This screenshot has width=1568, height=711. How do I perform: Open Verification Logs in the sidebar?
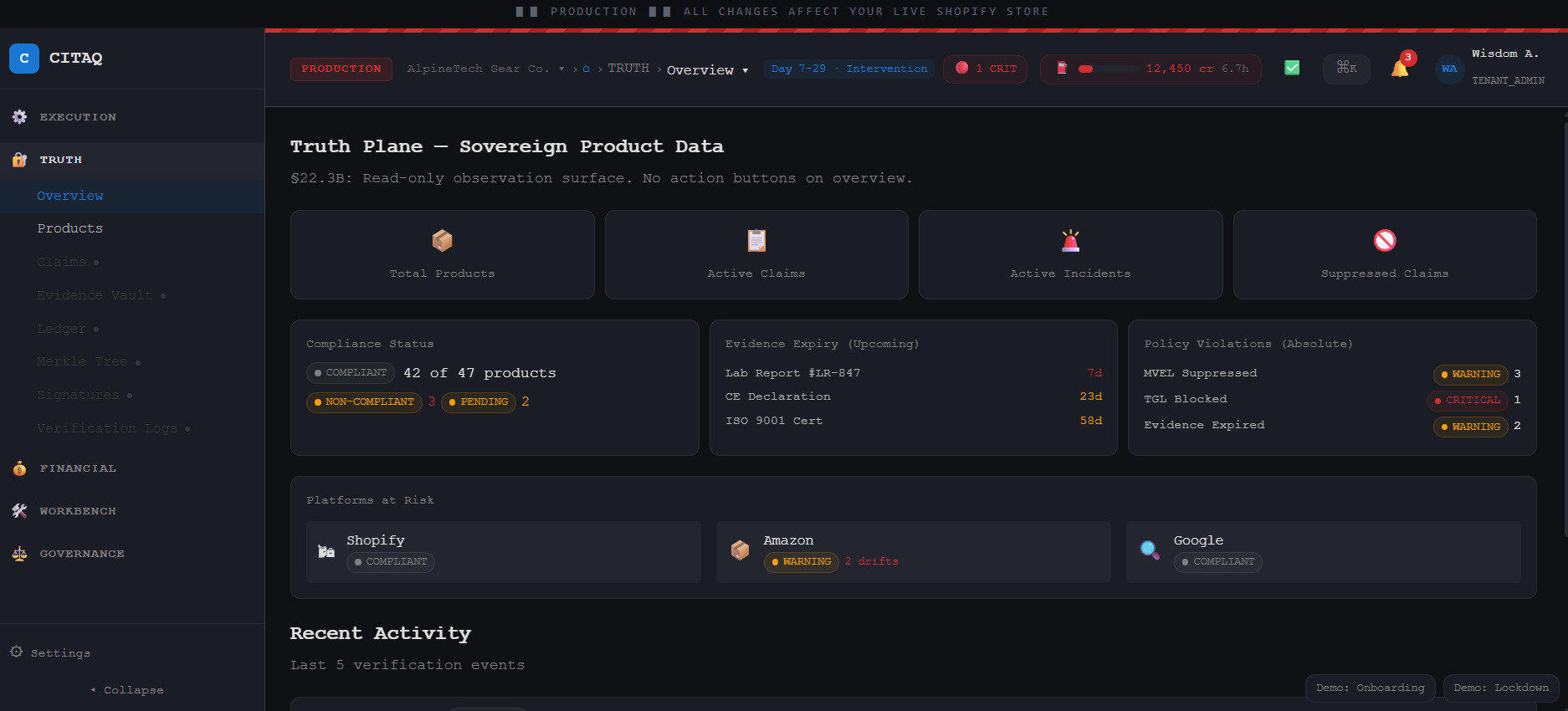[x=132, y=428]
